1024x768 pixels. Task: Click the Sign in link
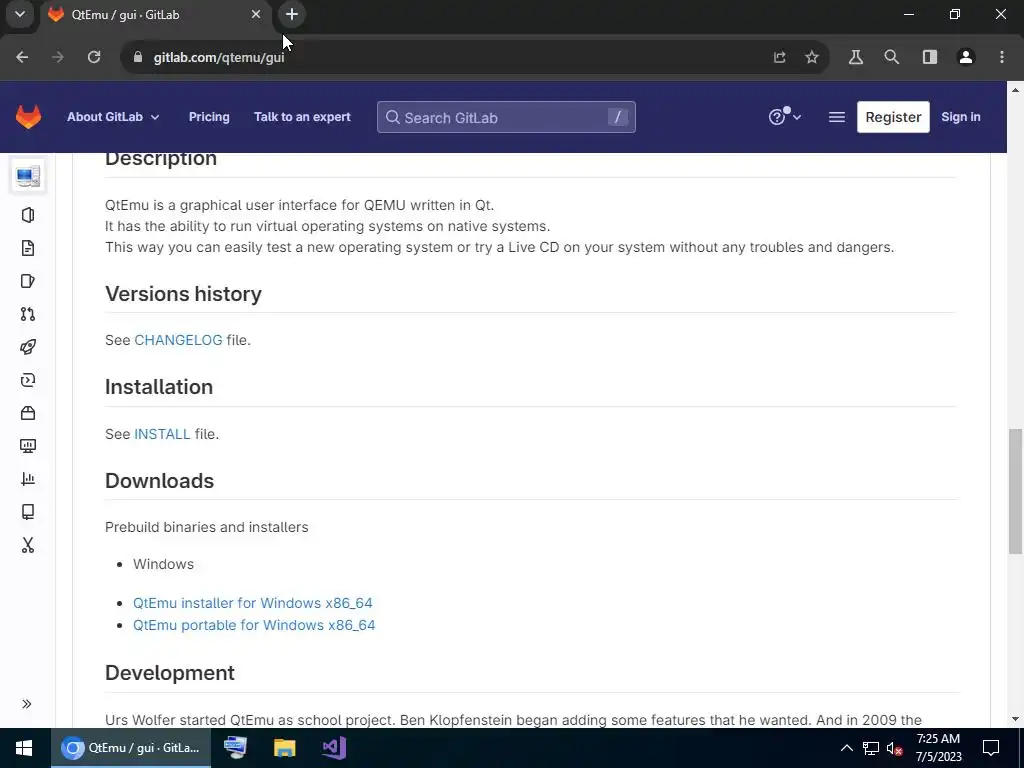961,117
